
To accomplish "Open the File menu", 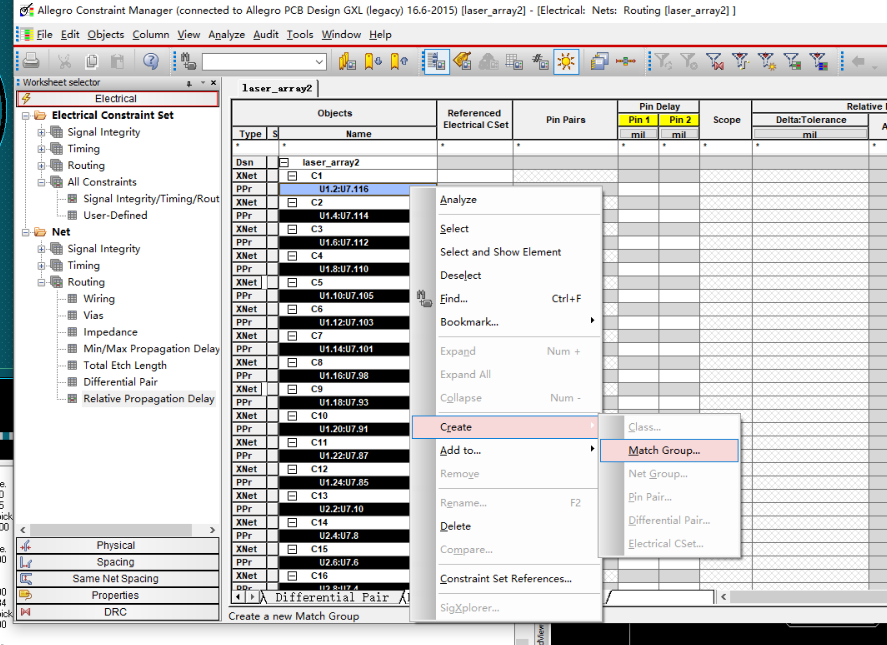I will [x=44, y=35].
